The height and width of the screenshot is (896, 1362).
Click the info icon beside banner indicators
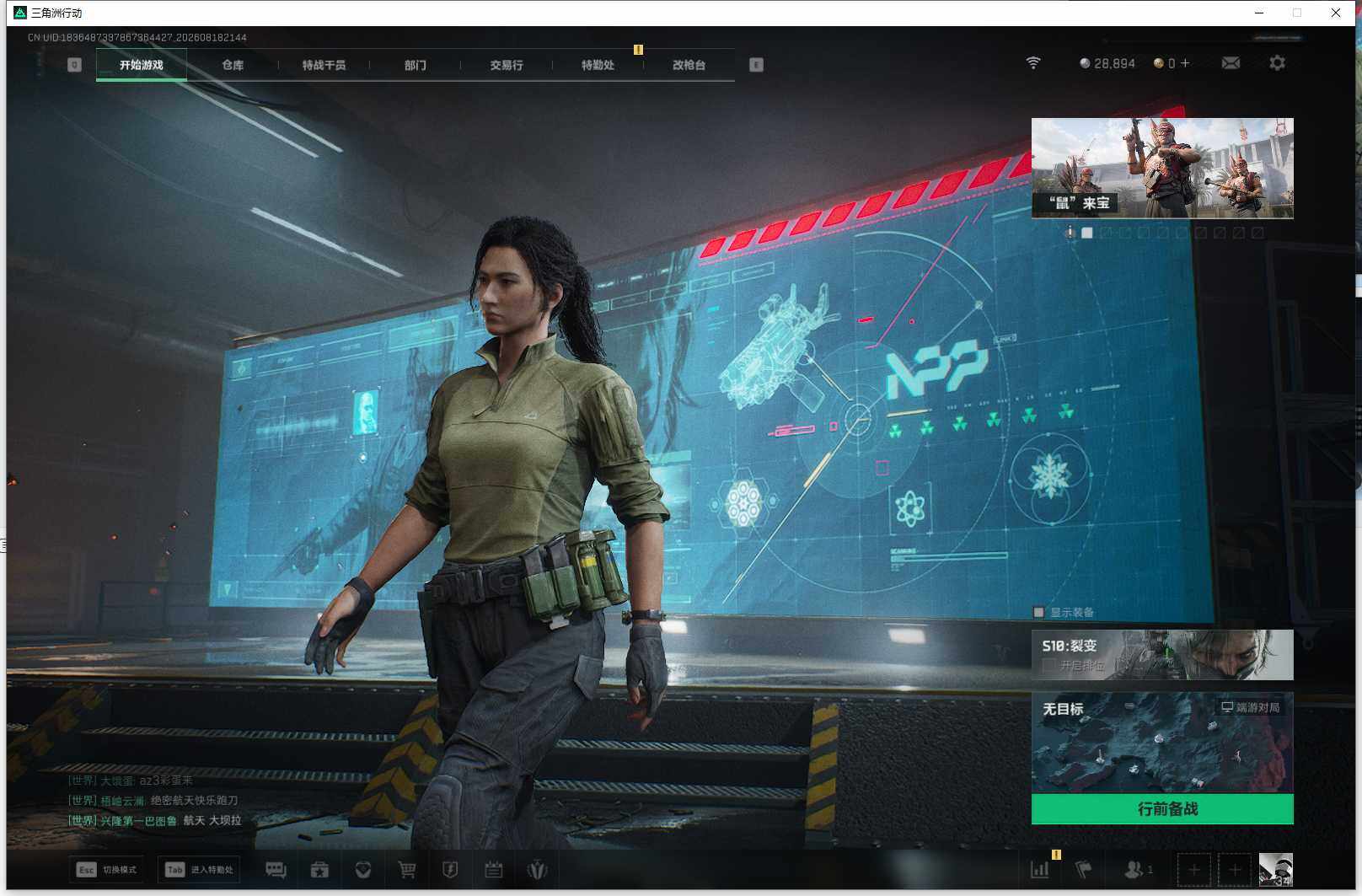[x=1070, y=233]
